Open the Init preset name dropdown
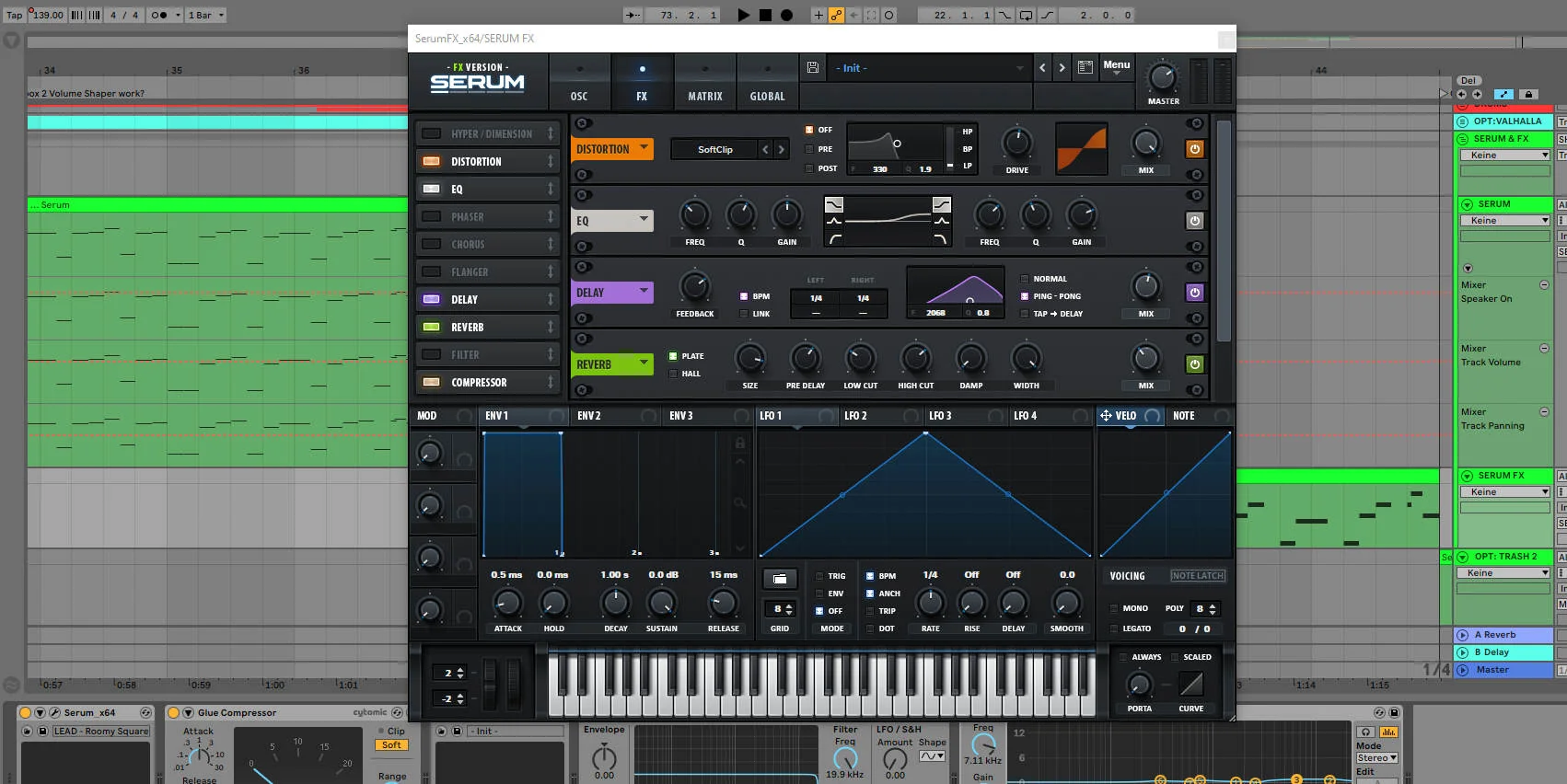The image size is (1567, 784). coord(929,68)
